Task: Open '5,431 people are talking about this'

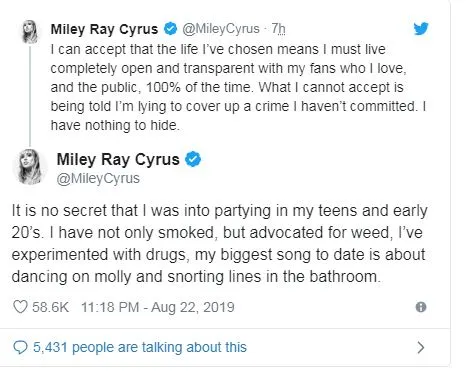Action: (x=140, y=347)
